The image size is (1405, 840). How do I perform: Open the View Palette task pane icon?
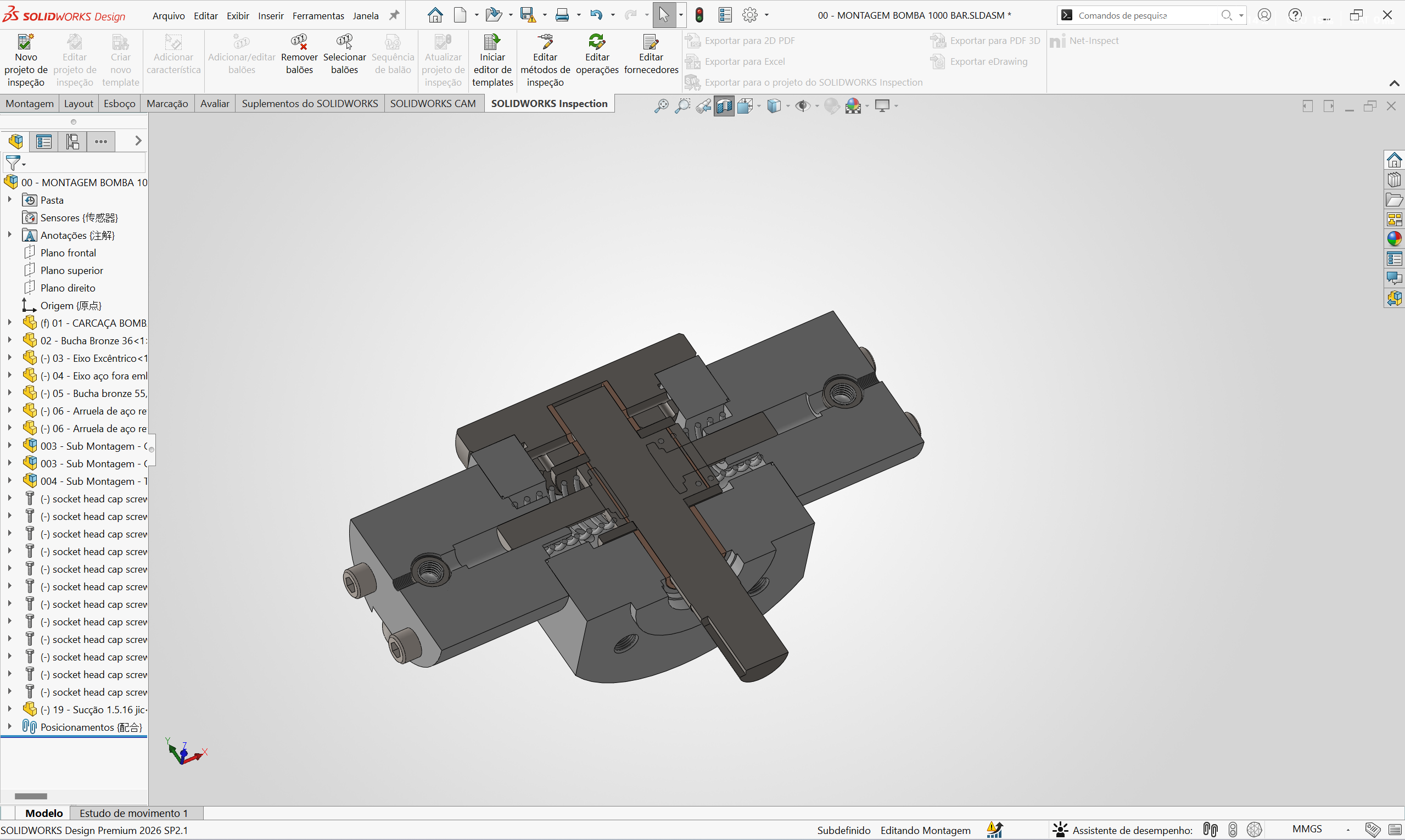pyautogui.click(x=1394, y=220)
